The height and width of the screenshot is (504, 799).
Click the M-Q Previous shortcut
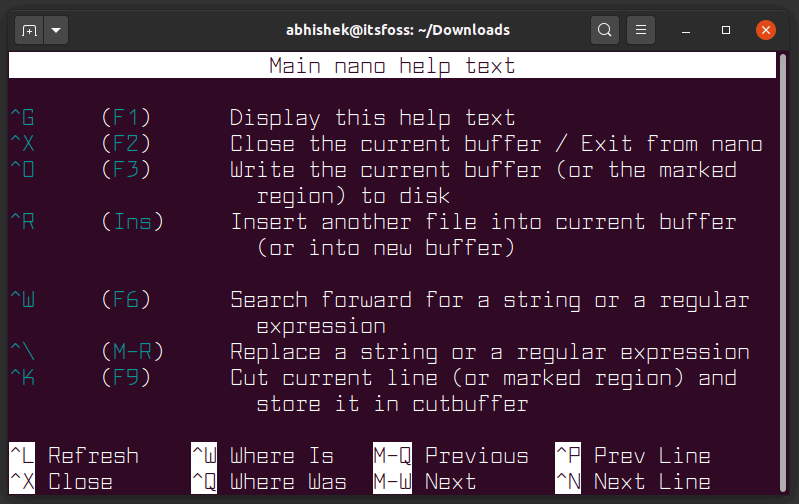coord(450,456)
